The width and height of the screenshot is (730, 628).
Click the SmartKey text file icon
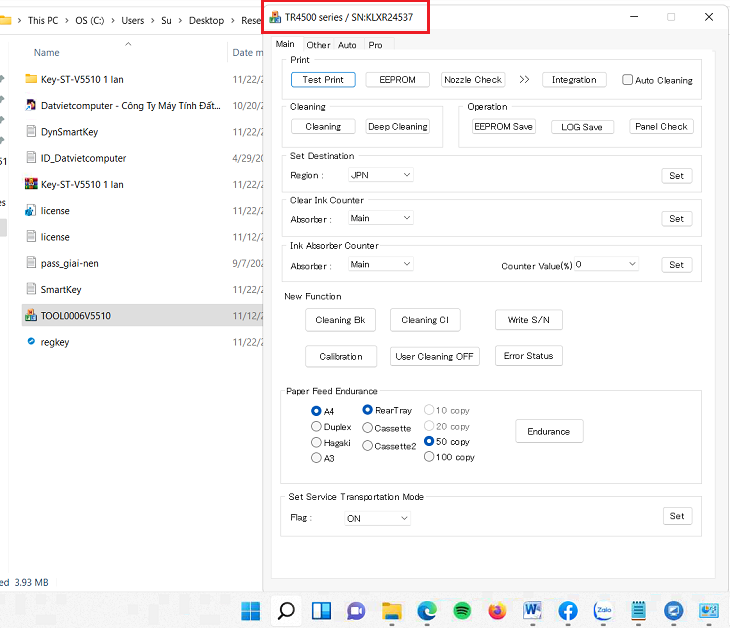click(x=31, y=289)
